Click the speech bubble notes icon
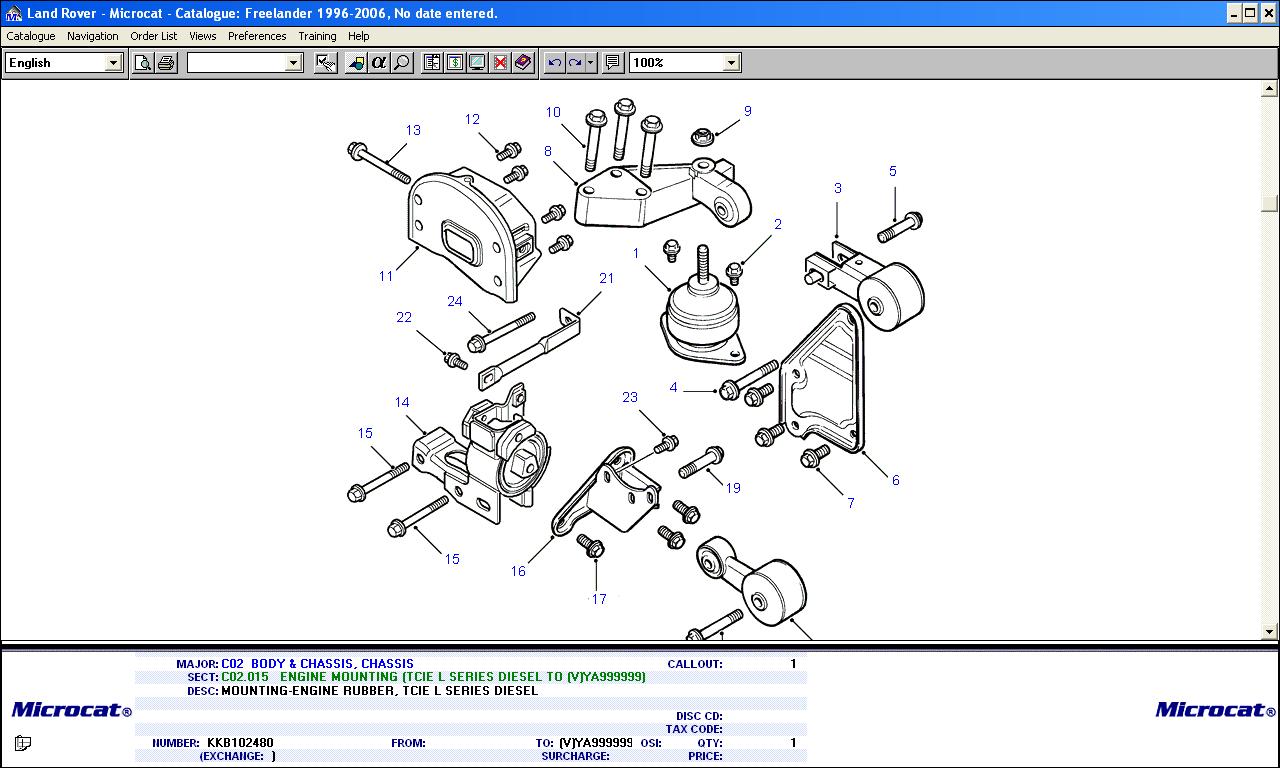The height and width of the screenshot is (768, 1280). [613, 63]
